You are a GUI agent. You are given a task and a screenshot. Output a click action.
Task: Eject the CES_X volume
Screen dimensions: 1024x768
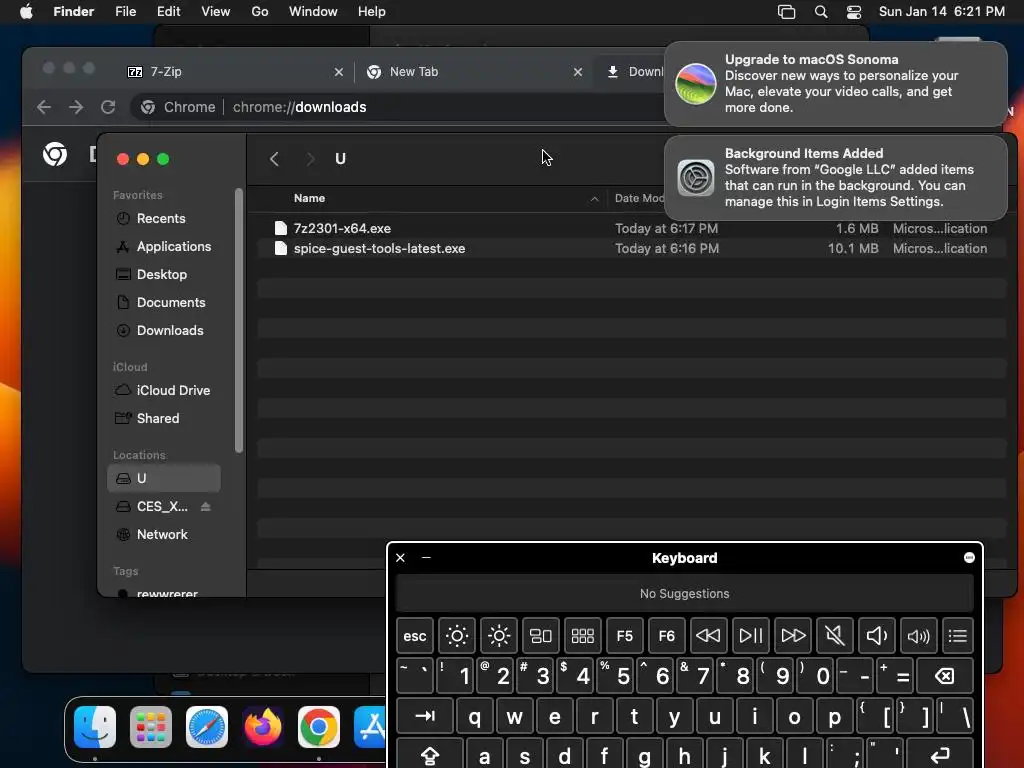[206, 507]
